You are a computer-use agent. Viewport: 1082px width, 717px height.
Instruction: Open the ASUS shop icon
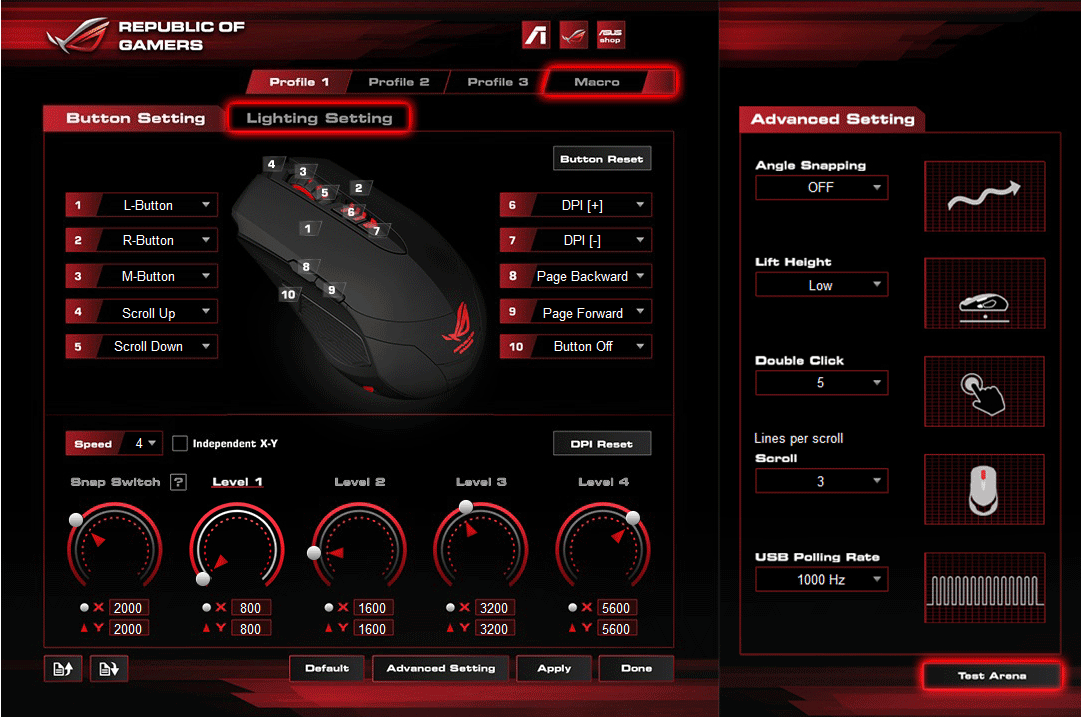[610, 34]
